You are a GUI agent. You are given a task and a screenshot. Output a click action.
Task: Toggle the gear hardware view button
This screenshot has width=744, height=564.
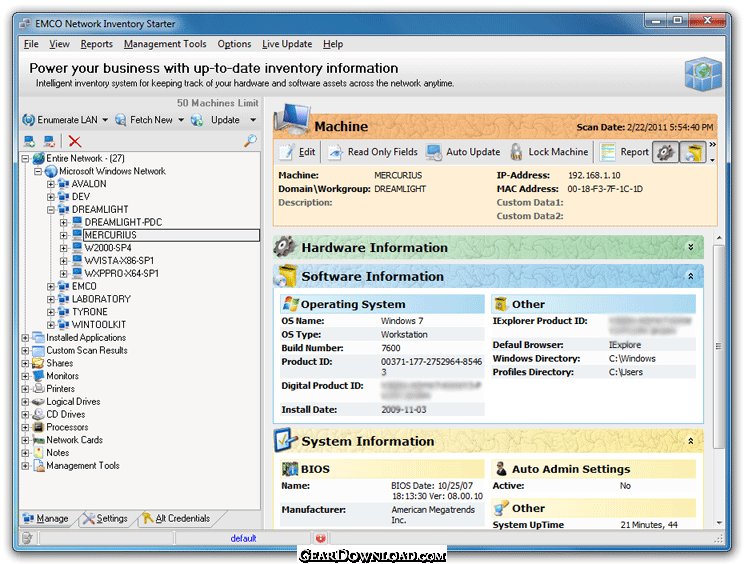(x=665, y=152)
